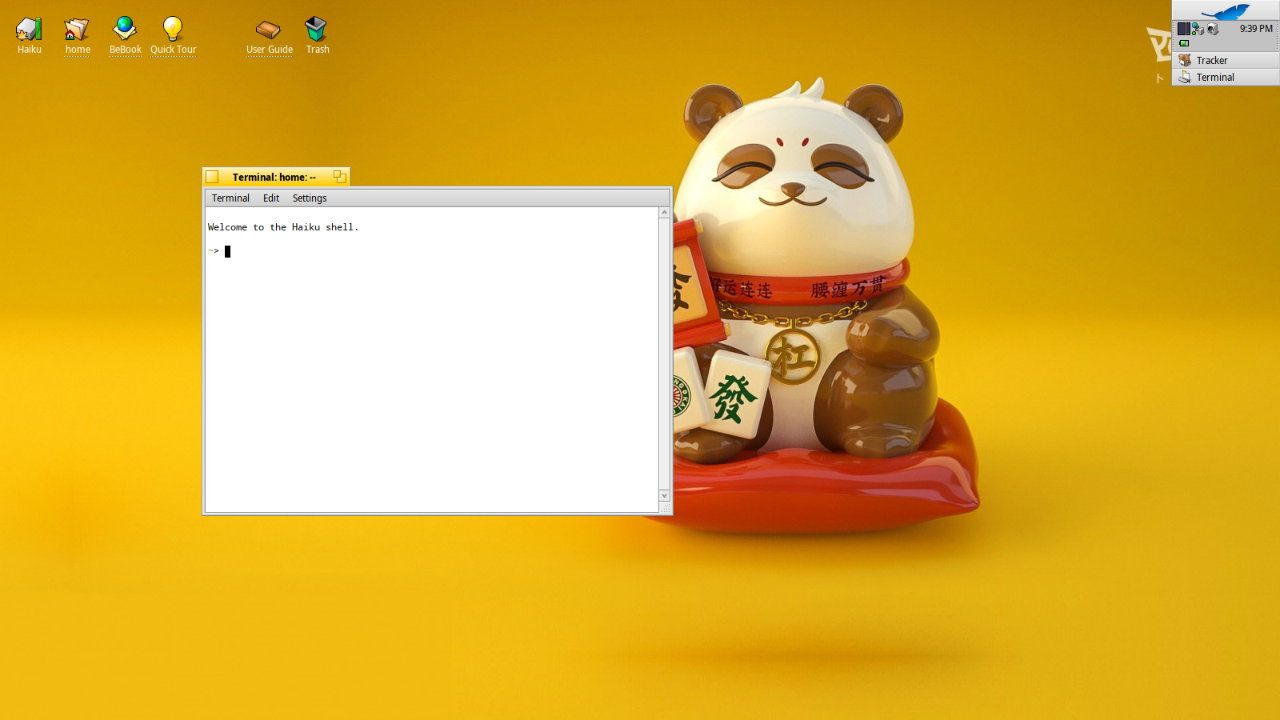The image size is (1280, 720).
Task: Open the Terminal menu in menu bar
Action: pos(230,198)
